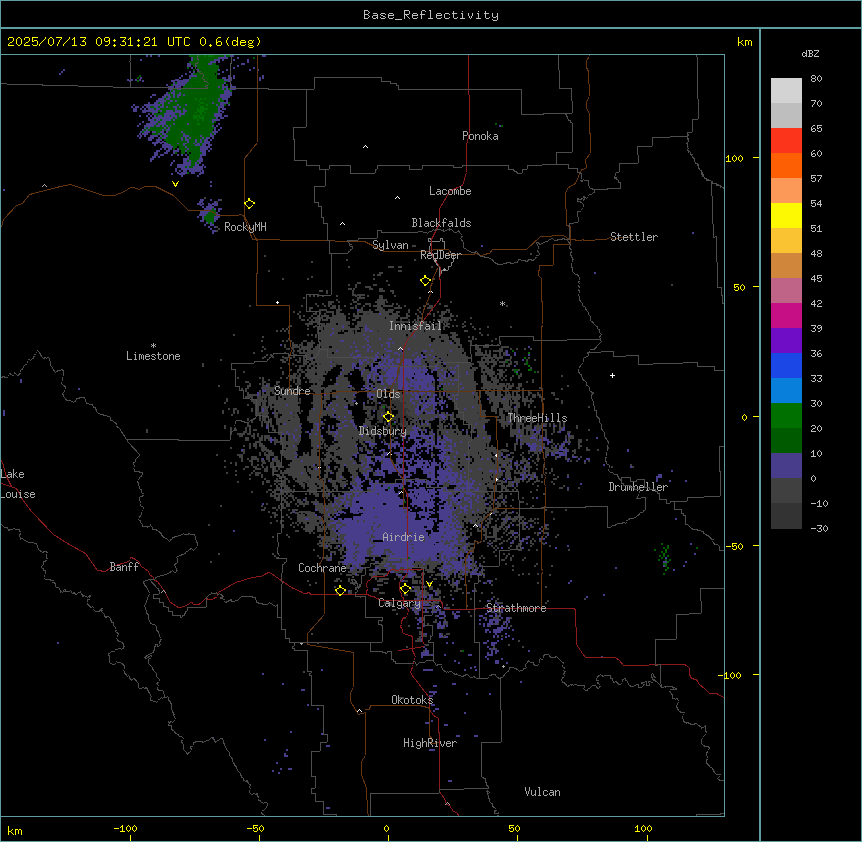Click the dBZ legend heading

click(810, 54)
